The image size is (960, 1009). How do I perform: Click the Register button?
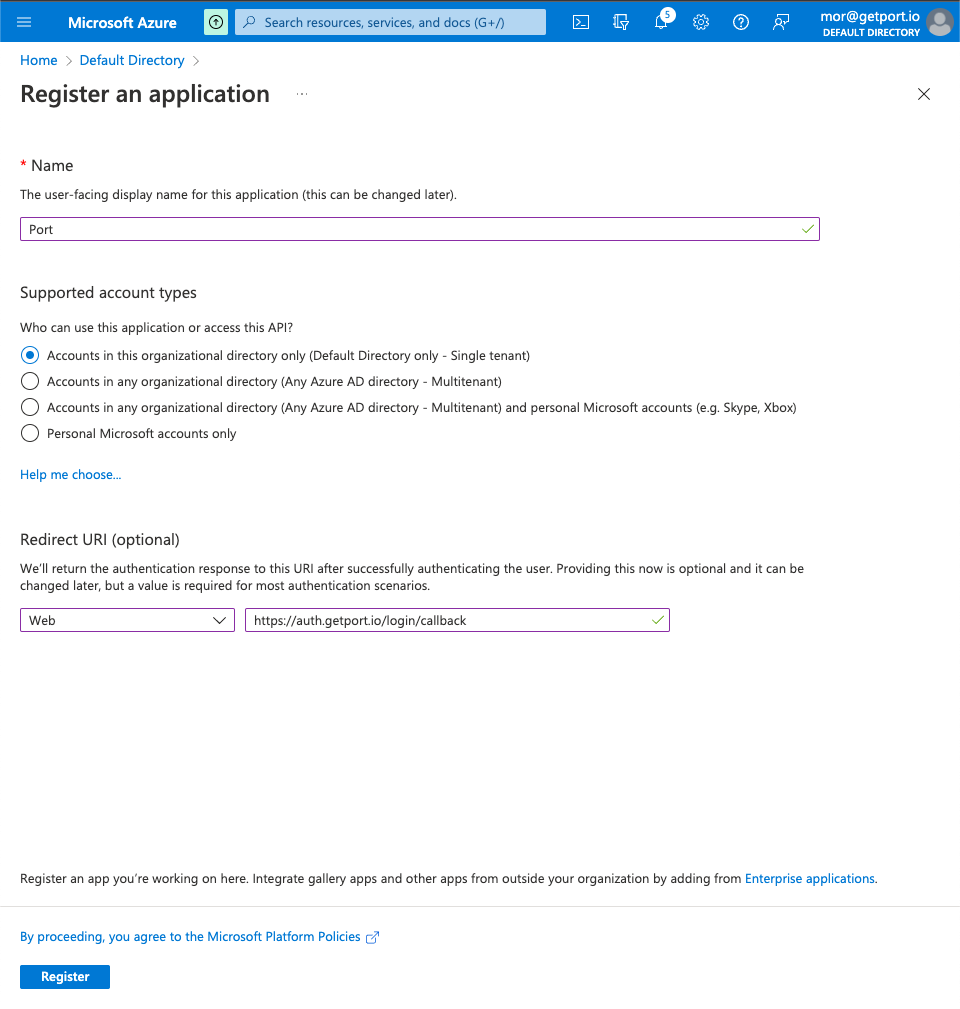[x=65, y=976]
